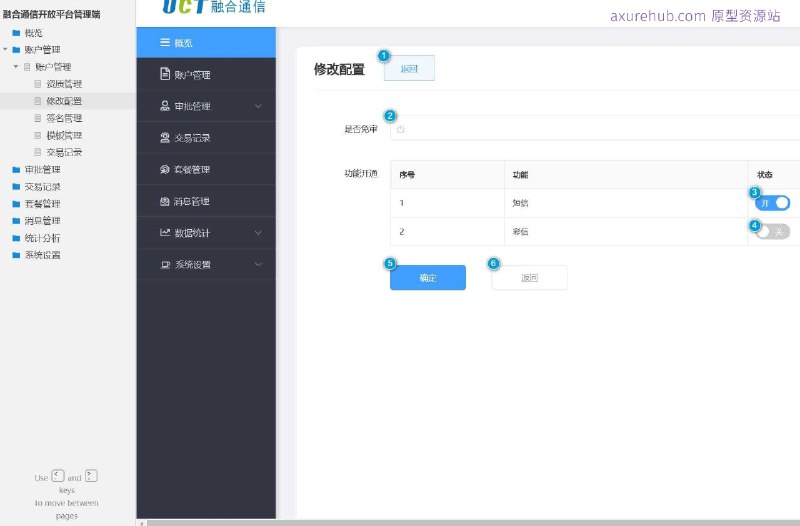Image resolution: width=800 pixels, height=526 pixels.
Task: Click the person icon of 审批管理 in dark sidebar
Action: [165, 106]
